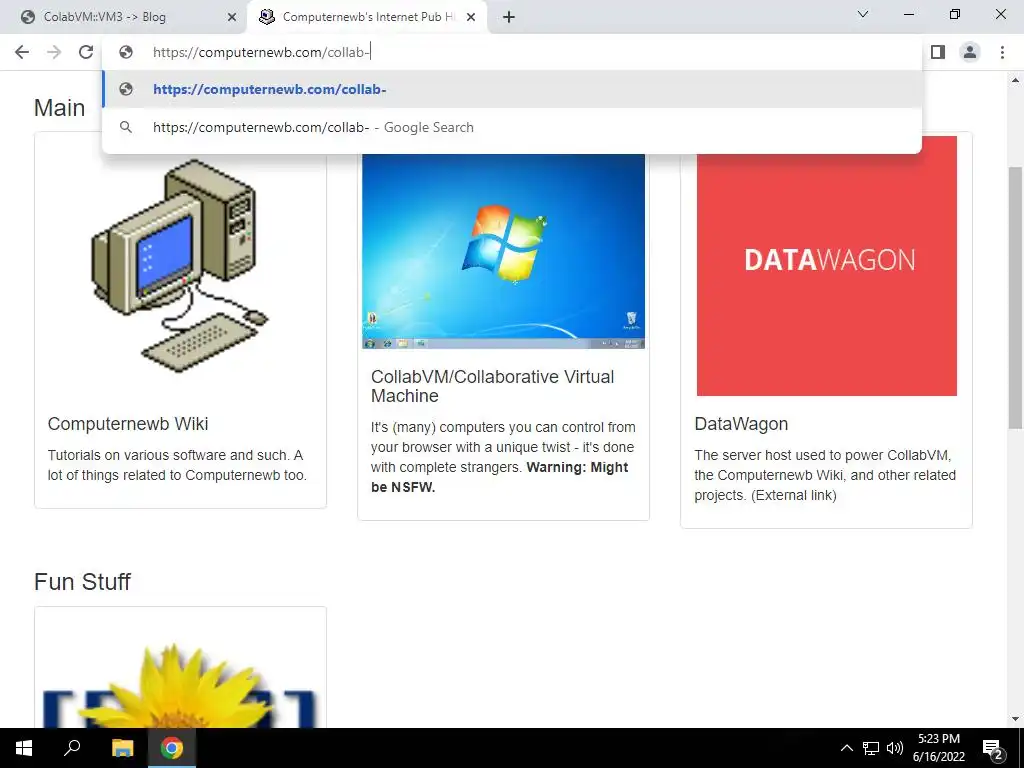
Task: Click the scrollbar up arrow
Action: coord(1015,80)
